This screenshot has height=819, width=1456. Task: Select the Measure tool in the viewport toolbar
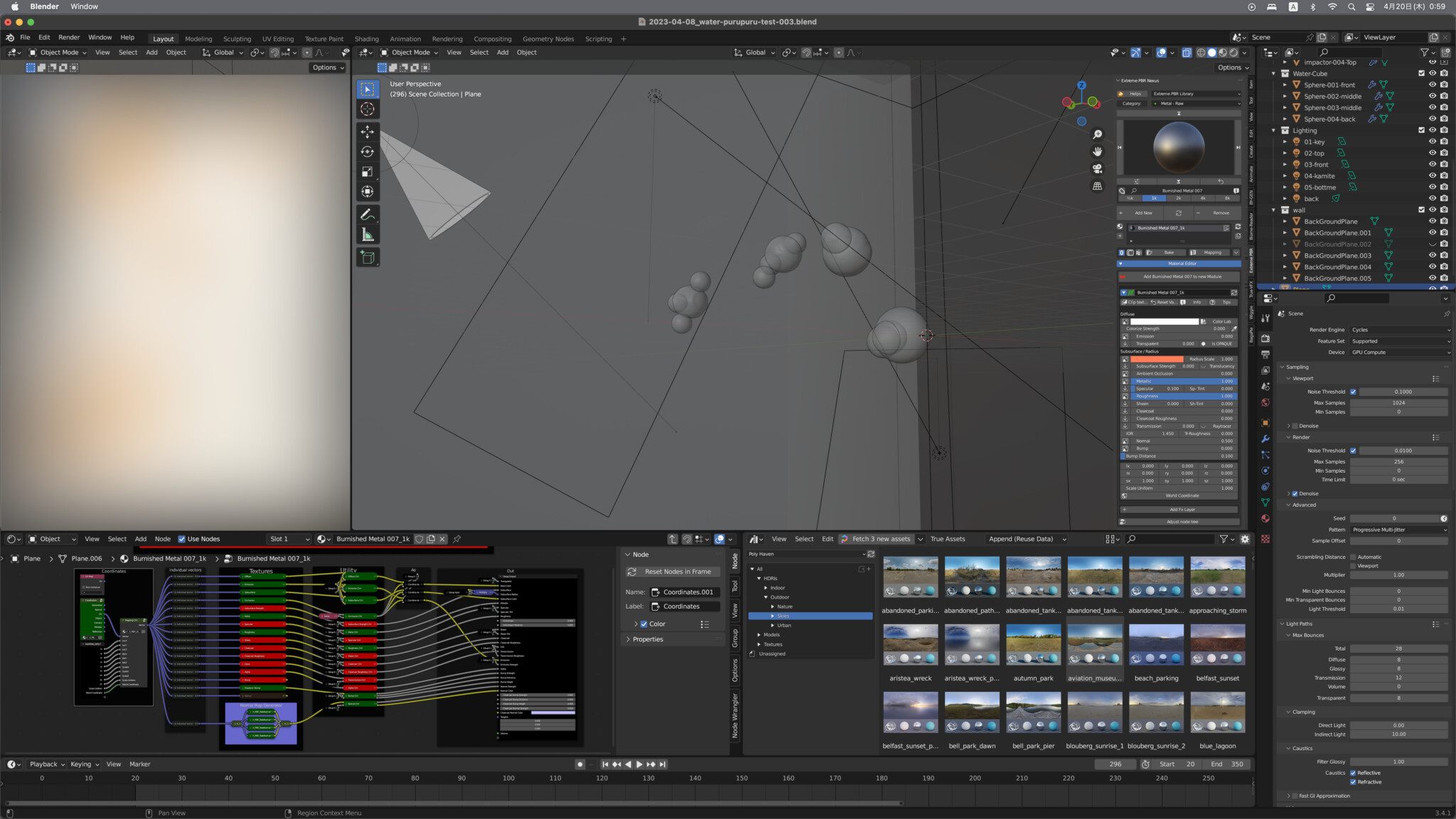pyautogui.click(x=368, y=232)
